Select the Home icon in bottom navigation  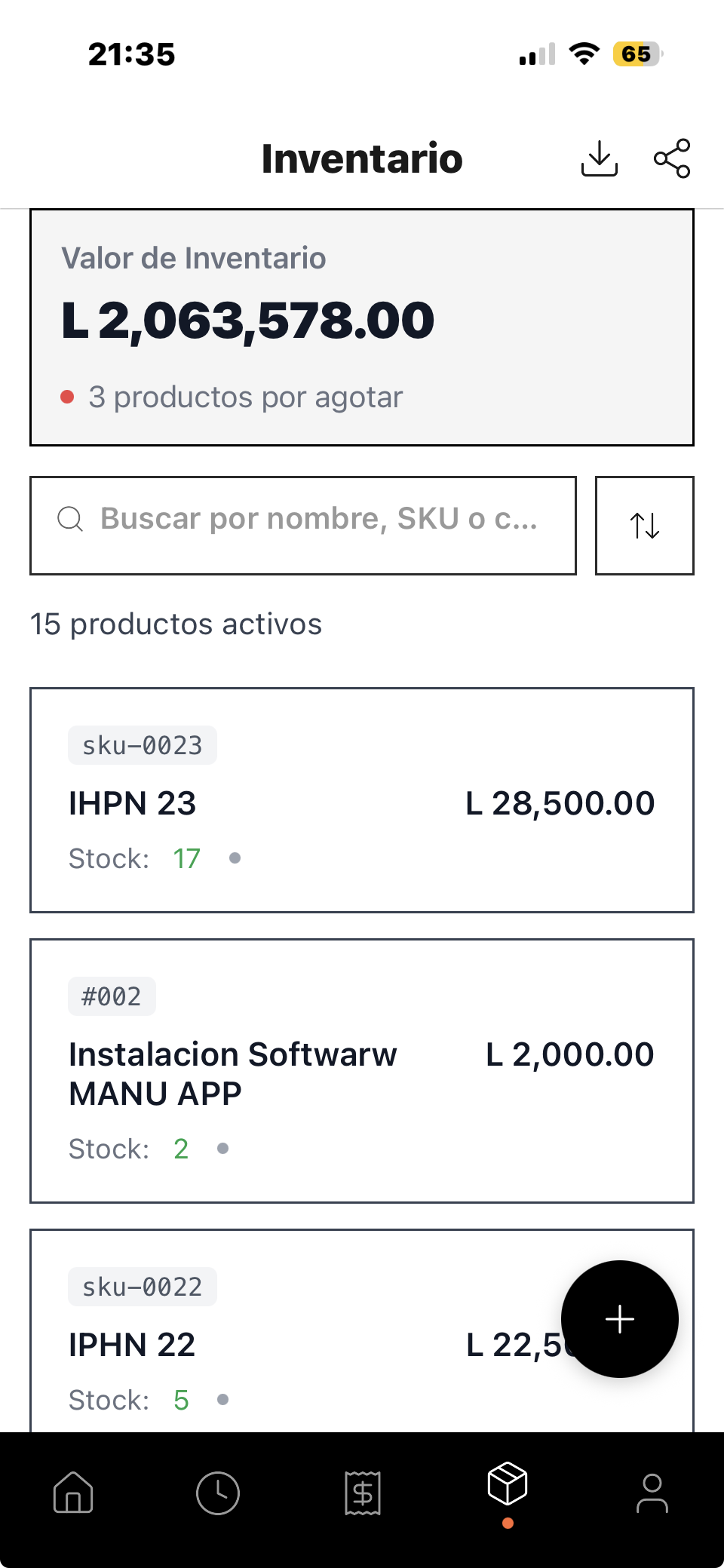tap(72, 1493)
